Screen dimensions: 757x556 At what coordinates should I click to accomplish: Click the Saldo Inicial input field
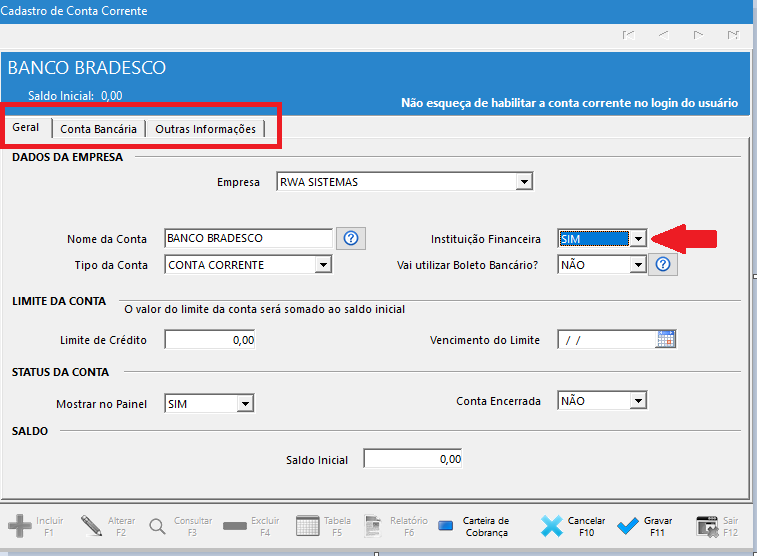[413, 459]
